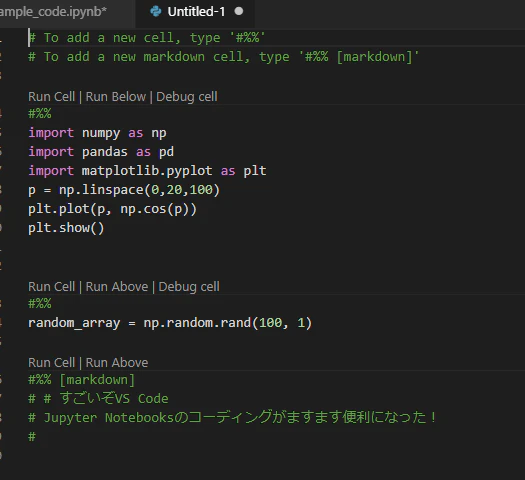The height and width of the screenshot is (480, 525).
Task: Run Cell for the markdown cell
Action: pos(52,363)
